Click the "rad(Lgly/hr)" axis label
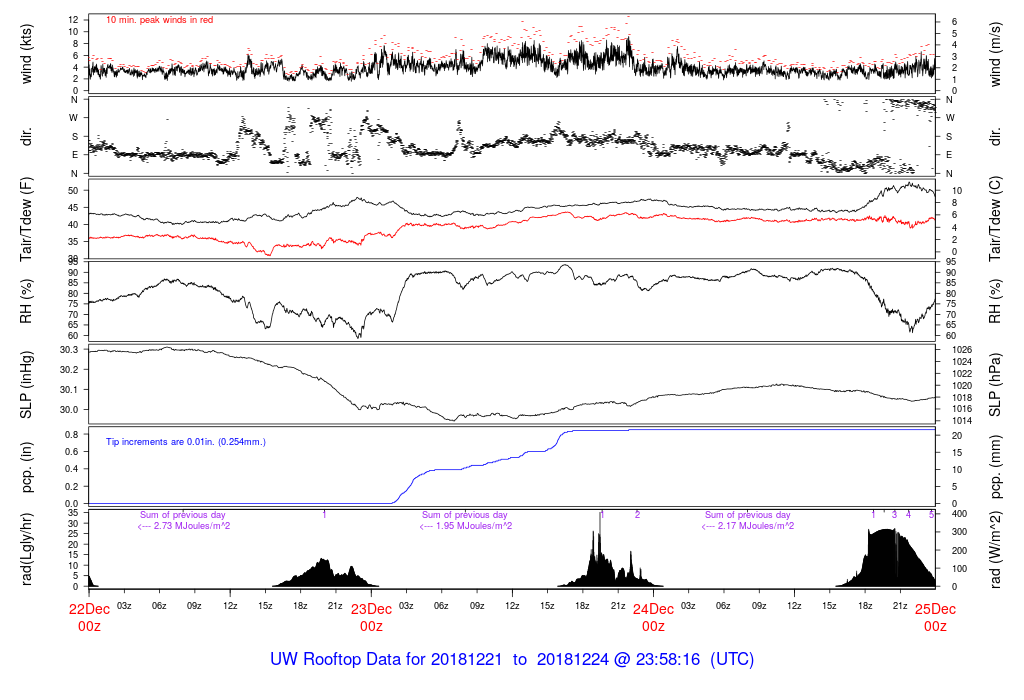The image size is (1024, 700). coord(26,549)
